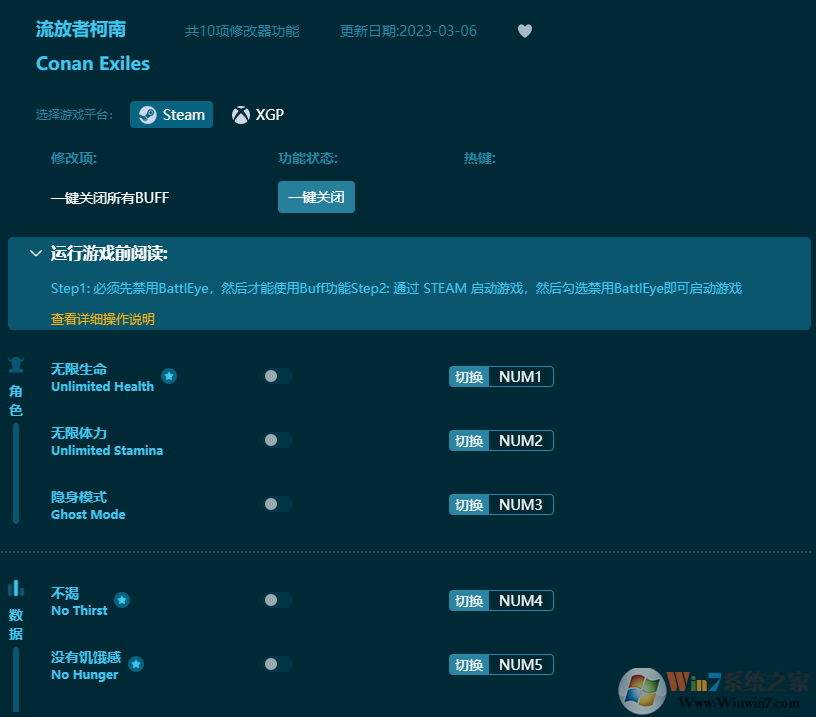Click the NUM1 hotkey field
The image size is (816, 717).
[521, 377]
